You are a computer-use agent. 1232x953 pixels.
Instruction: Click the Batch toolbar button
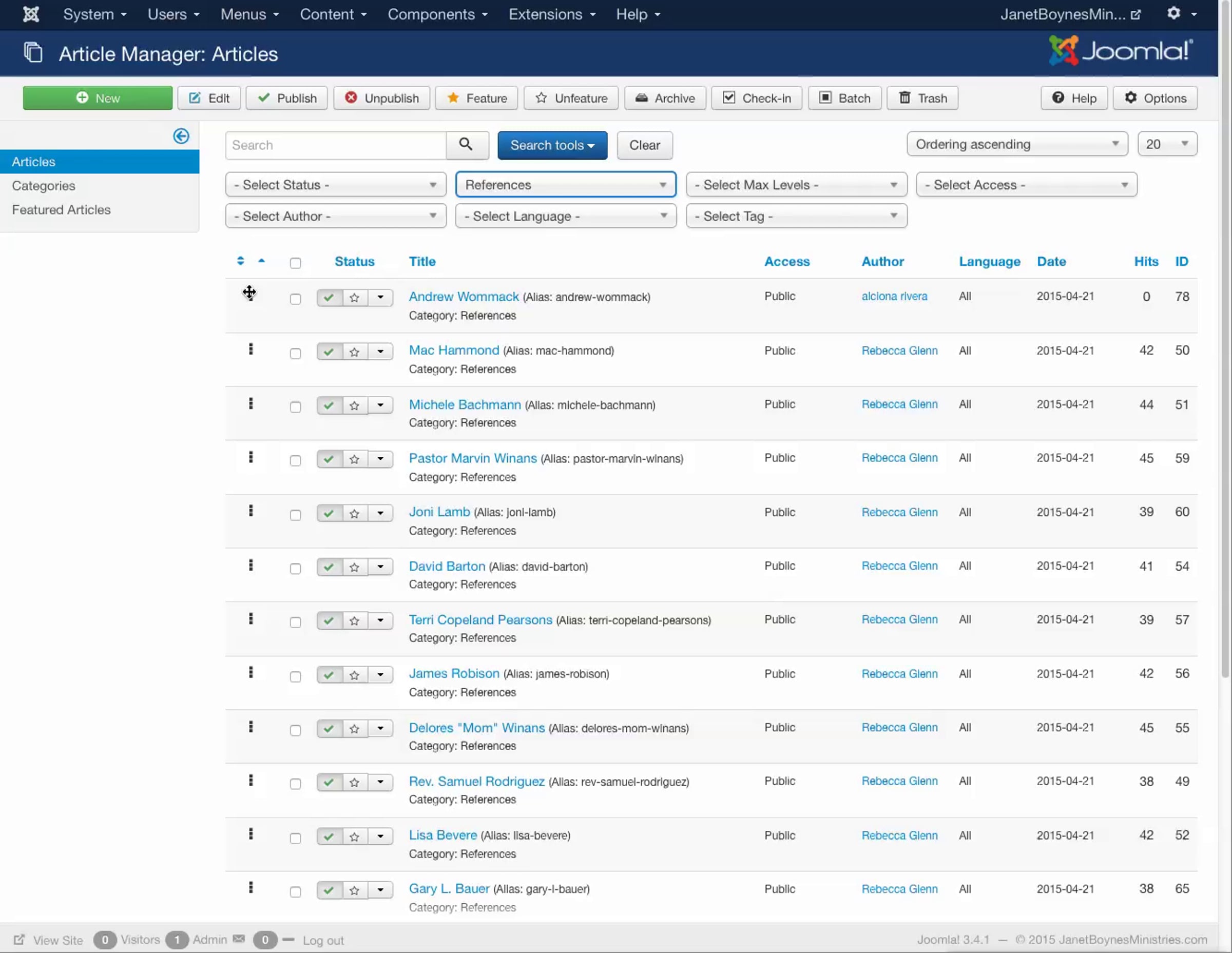coord(844,98)
